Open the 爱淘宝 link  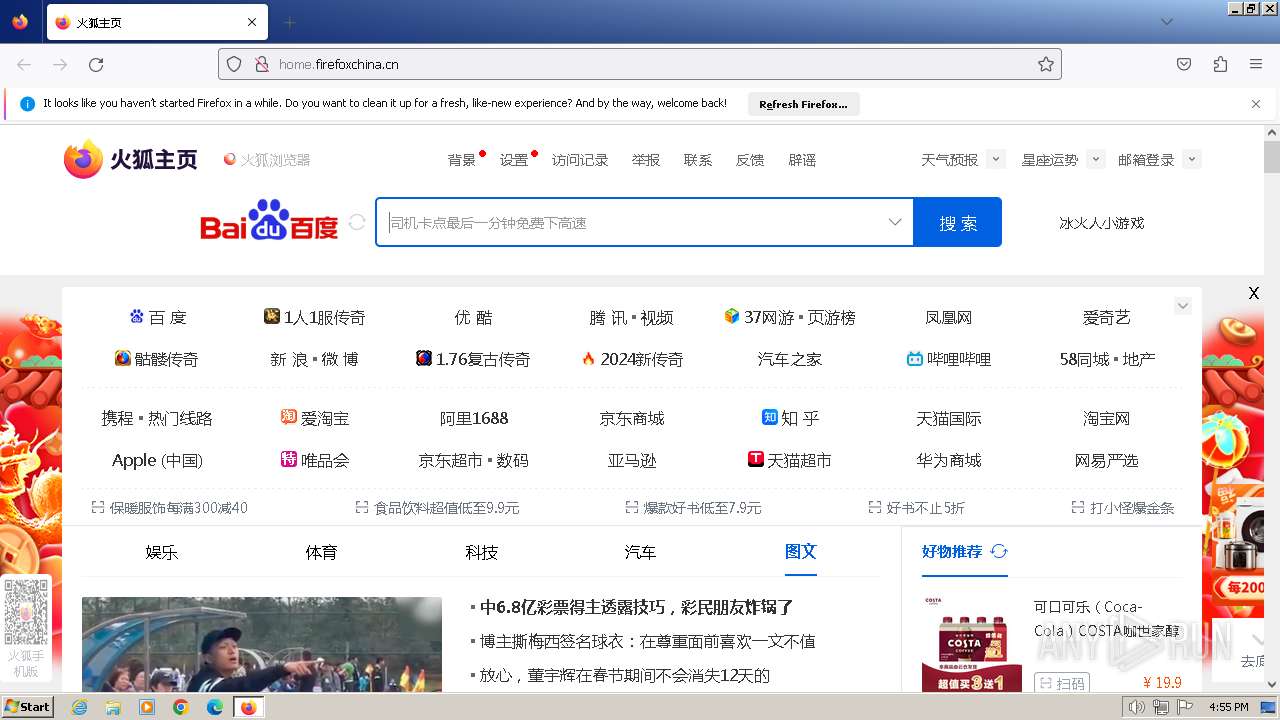(315, 418)
